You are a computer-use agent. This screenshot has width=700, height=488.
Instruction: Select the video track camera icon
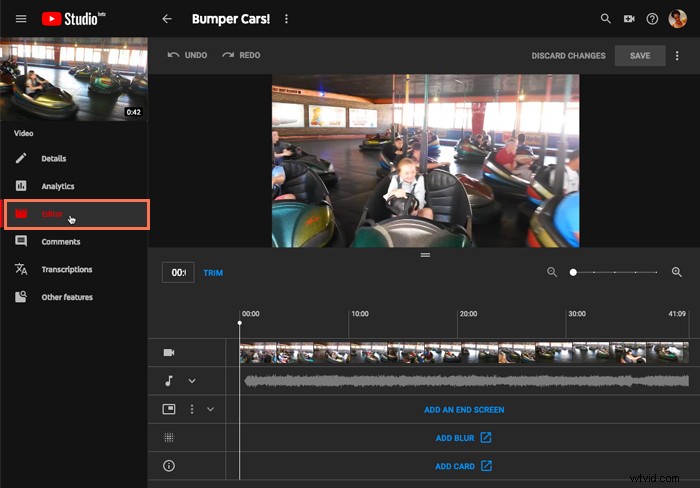click(169, 353)
